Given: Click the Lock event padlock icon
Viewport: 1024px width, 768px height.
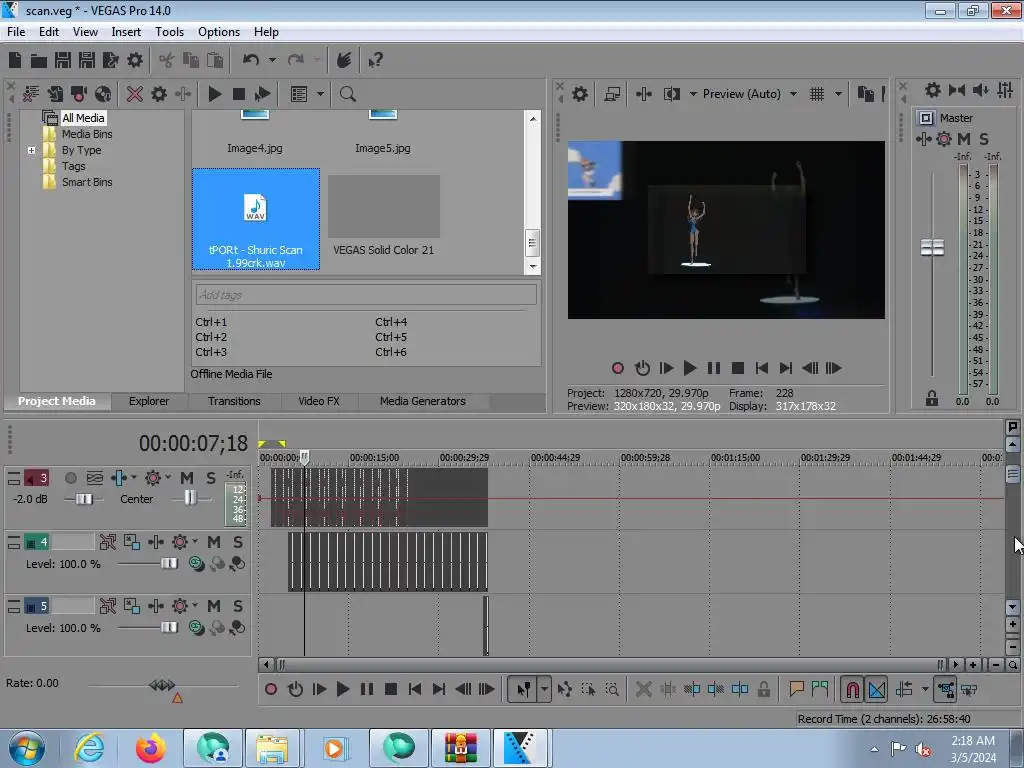Looking at the screenshot, I should (x=763, y=689).
